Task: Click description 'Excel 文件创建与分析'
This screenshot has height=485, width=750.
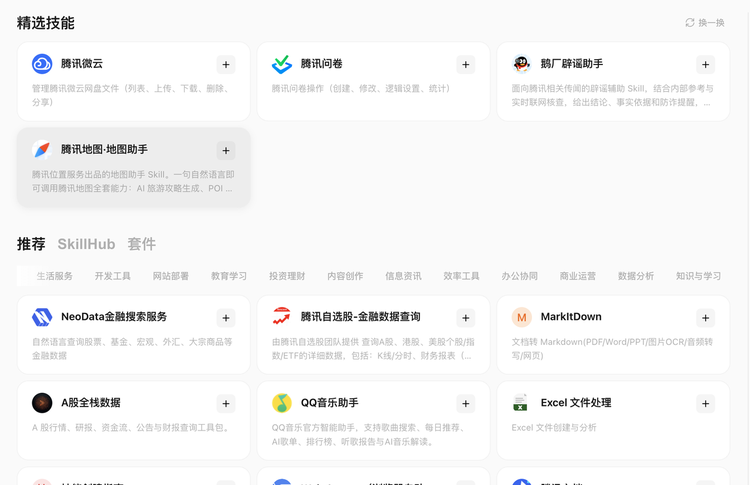Action: click(x=554, y=428)
